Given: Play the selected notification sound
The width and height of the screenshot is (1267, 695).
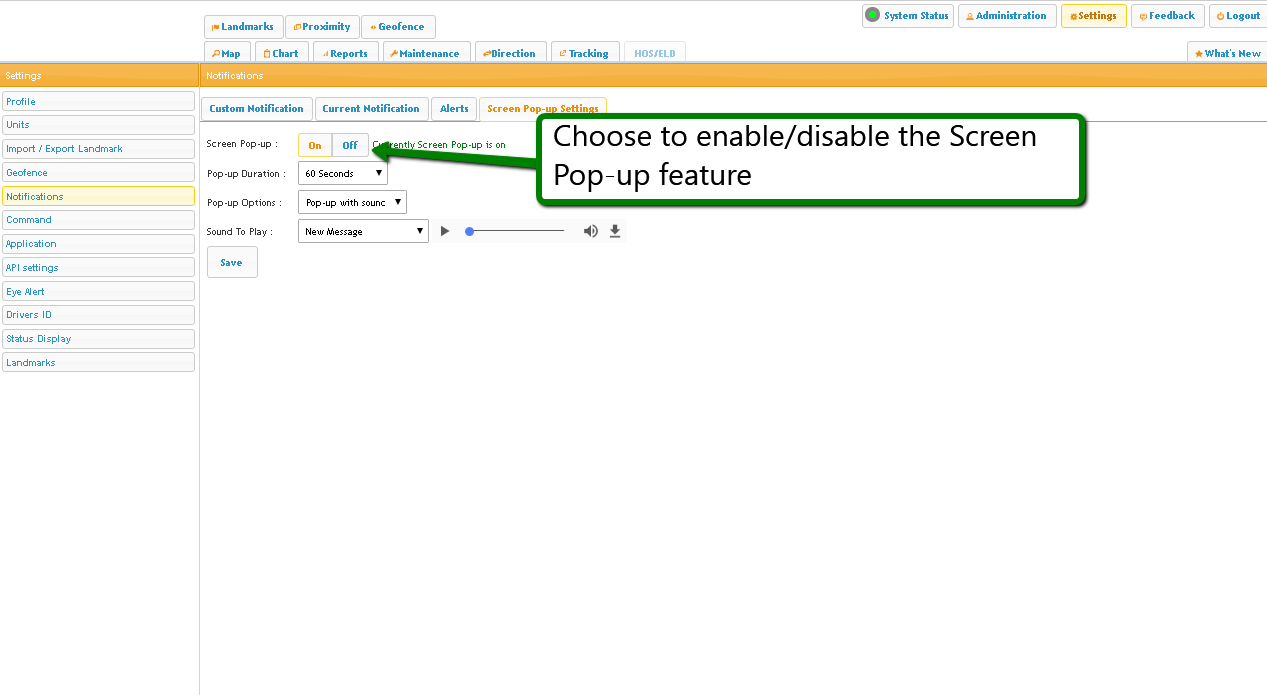Looking at the screenshot, I should (445, 231).
